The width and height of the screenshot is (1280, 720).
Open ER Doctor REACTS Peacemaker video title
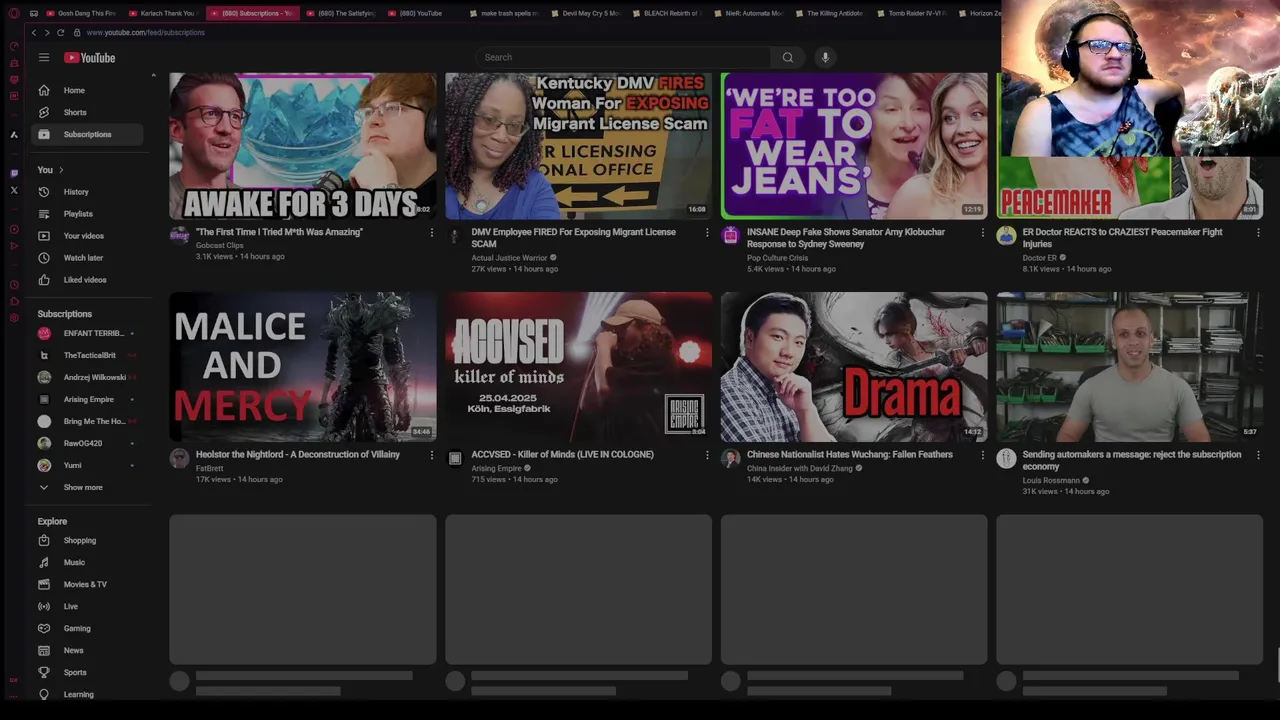coord(1123,238)
